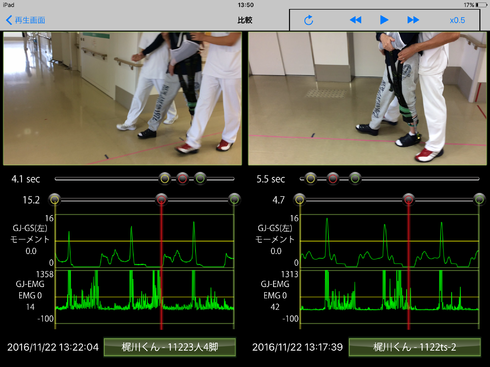This screenshot has height=367, width=490.
Task: Click the 4.1 sec time readout
Action: (x=26, y=179)
